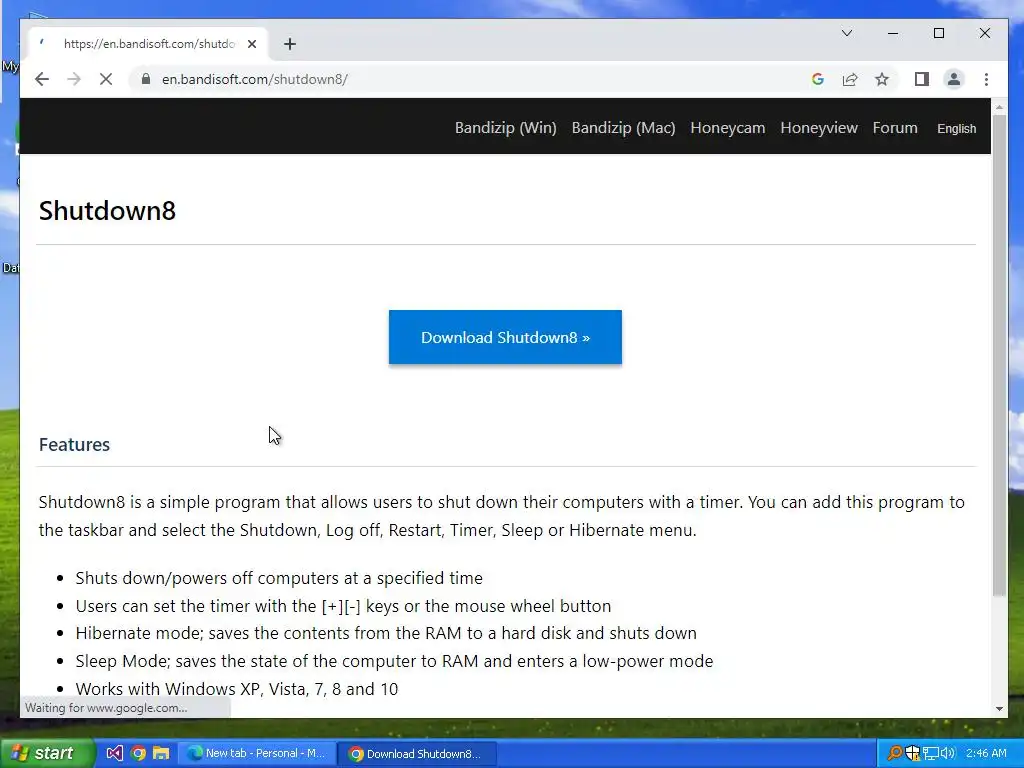Click the scrollbar down arrow
Screen dimensions: 1024x768
coord(999,709)
